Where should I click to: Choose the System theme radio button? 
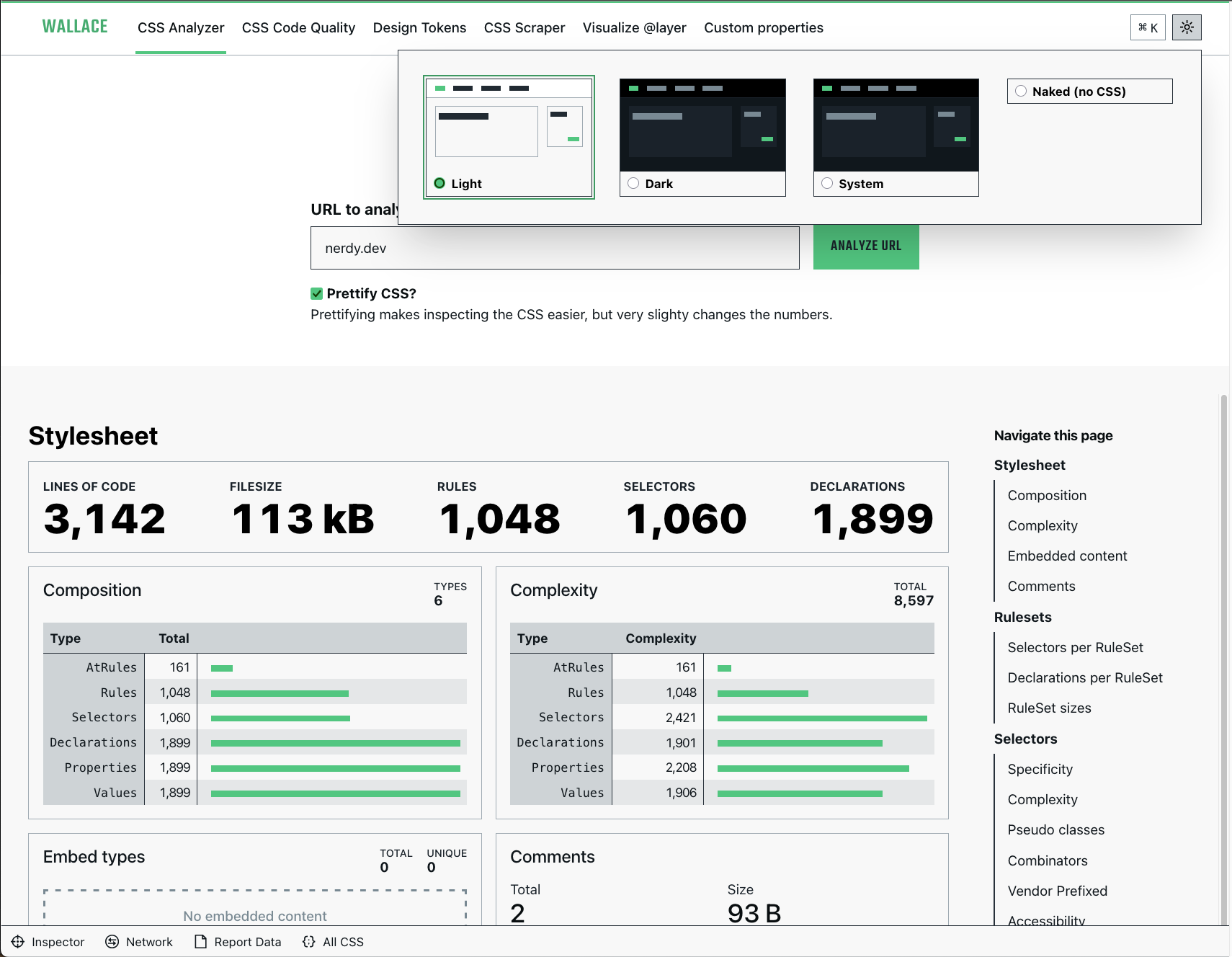point(827,183)
